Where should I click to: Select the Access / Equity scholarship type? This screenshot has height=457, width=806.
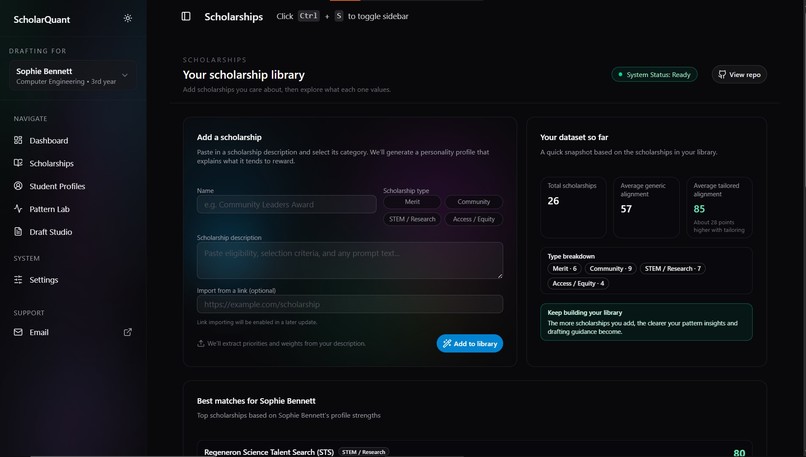[473, 219]
